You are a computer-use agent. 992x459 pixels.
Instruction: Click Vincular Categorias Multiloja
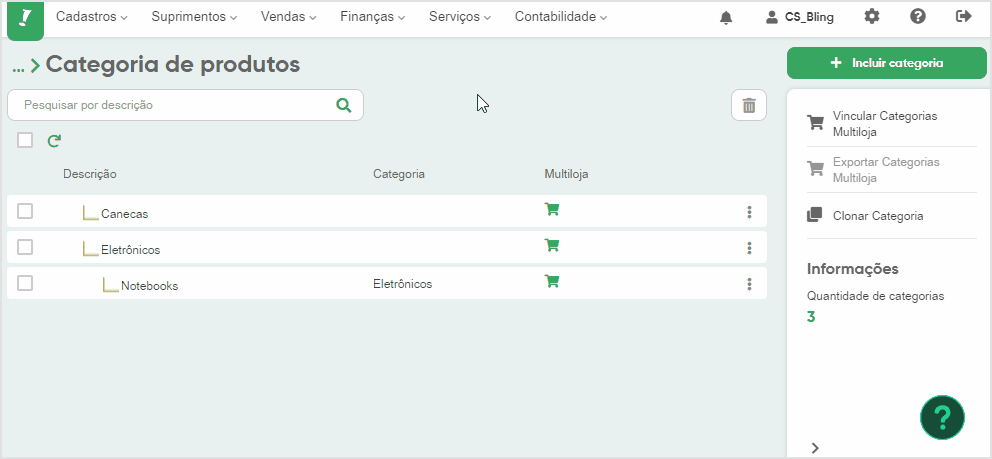point(885,124)
